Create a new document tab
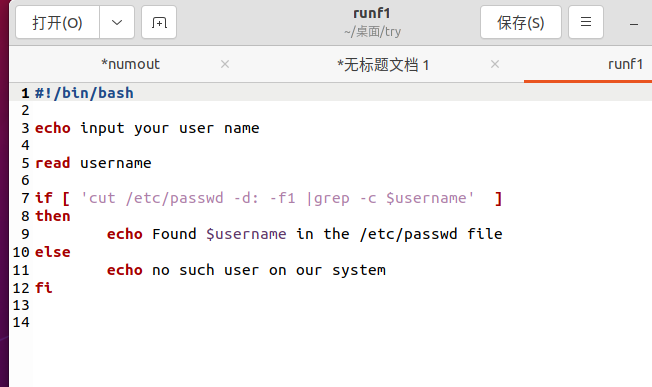This screenshot has width=652, height=387. (x=159, y=22)
